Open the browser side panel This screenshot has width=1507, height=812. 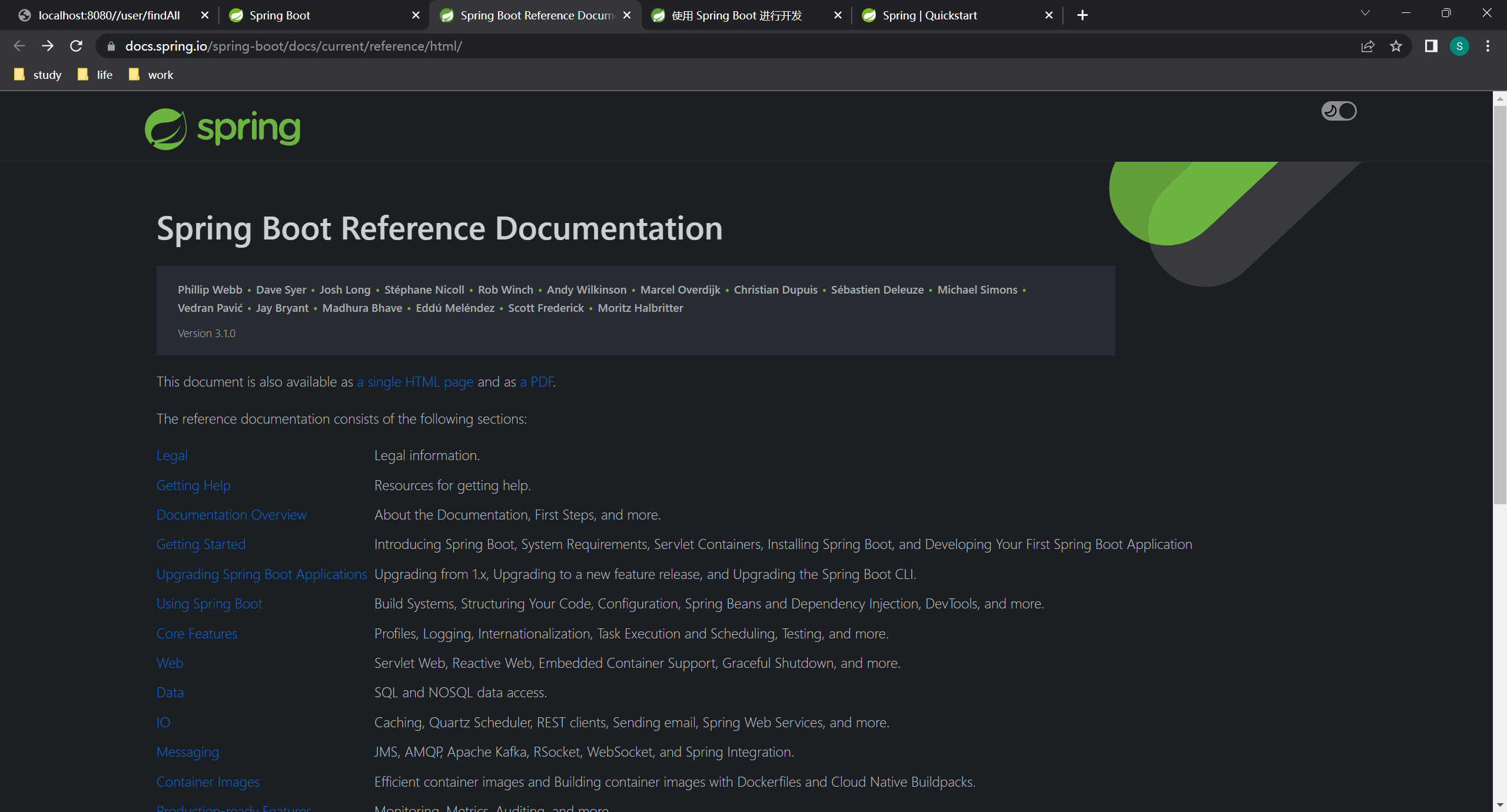click(x=1431, y=46)
